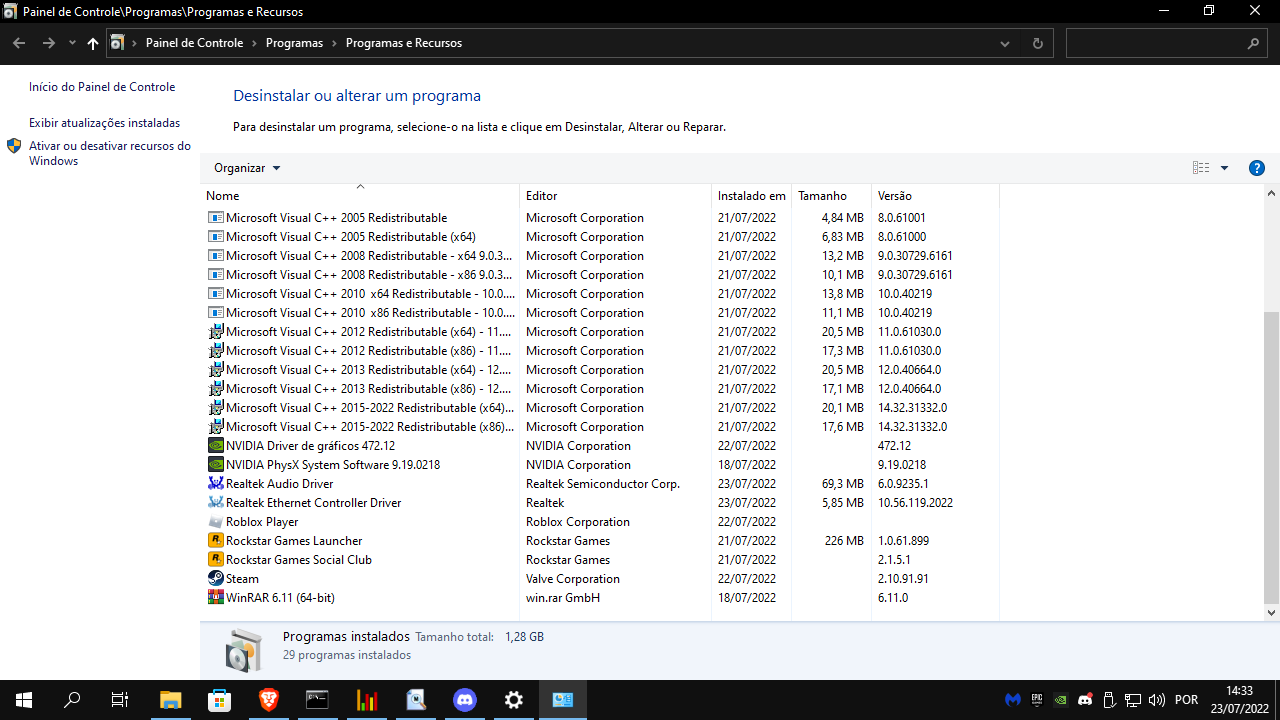Click the Rockstar Games Launcher icon
The height and width of the screenshot is (720, 1280).
(215, 541)
